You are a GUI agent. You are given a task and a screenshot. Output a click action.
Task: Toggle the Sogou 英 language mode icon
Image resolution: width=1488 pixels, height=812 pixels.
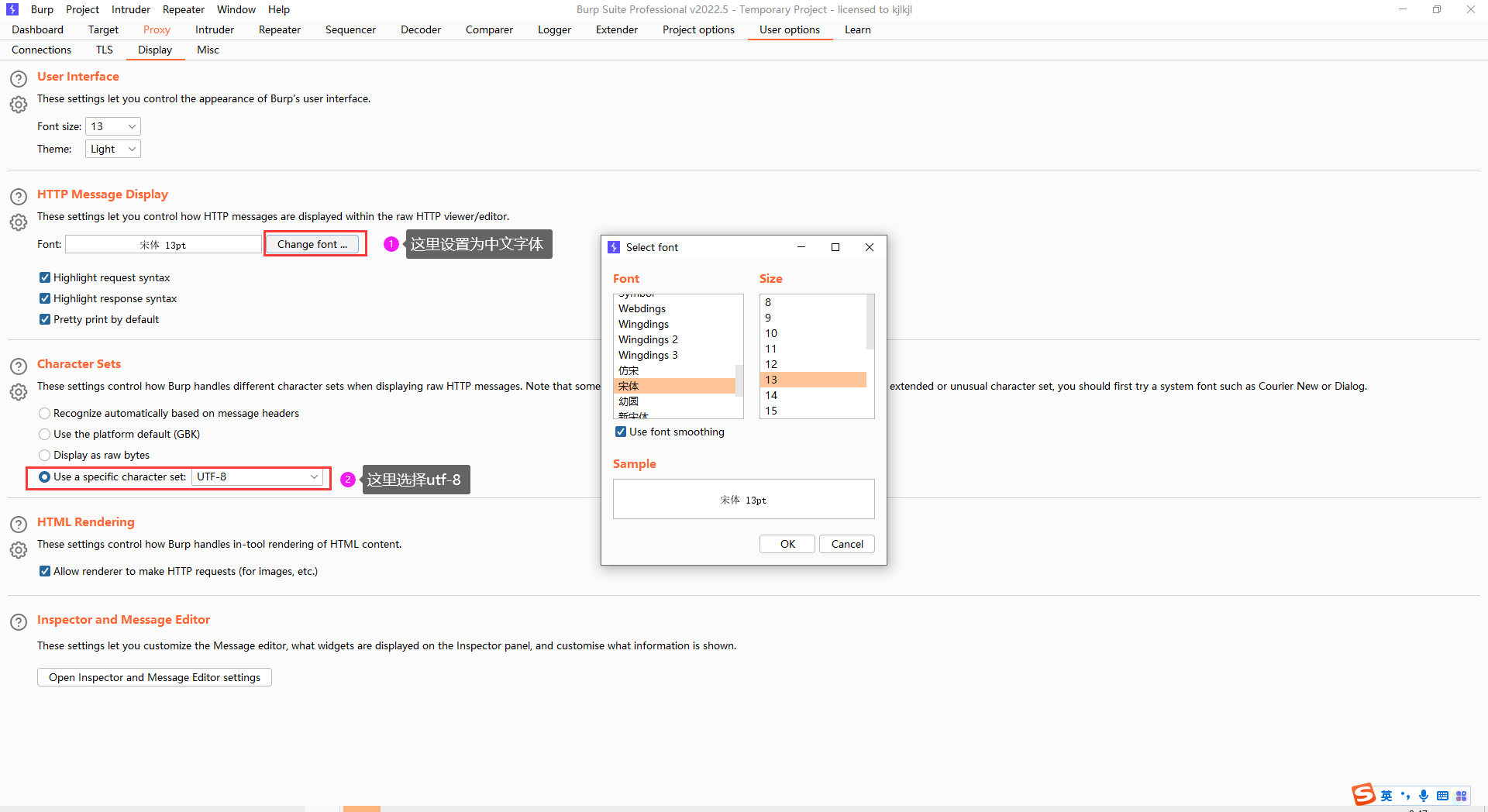point(1386,796)
